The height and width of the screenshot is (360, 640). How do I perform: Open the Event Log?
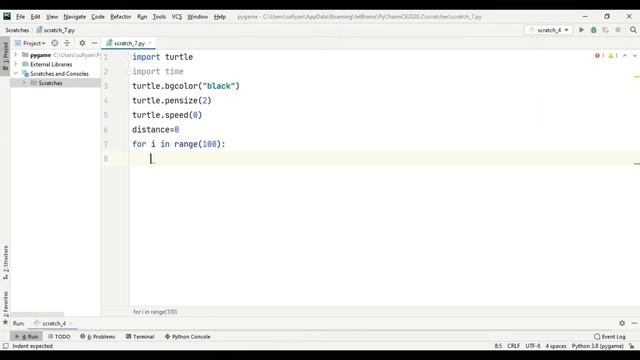(610, 336)
